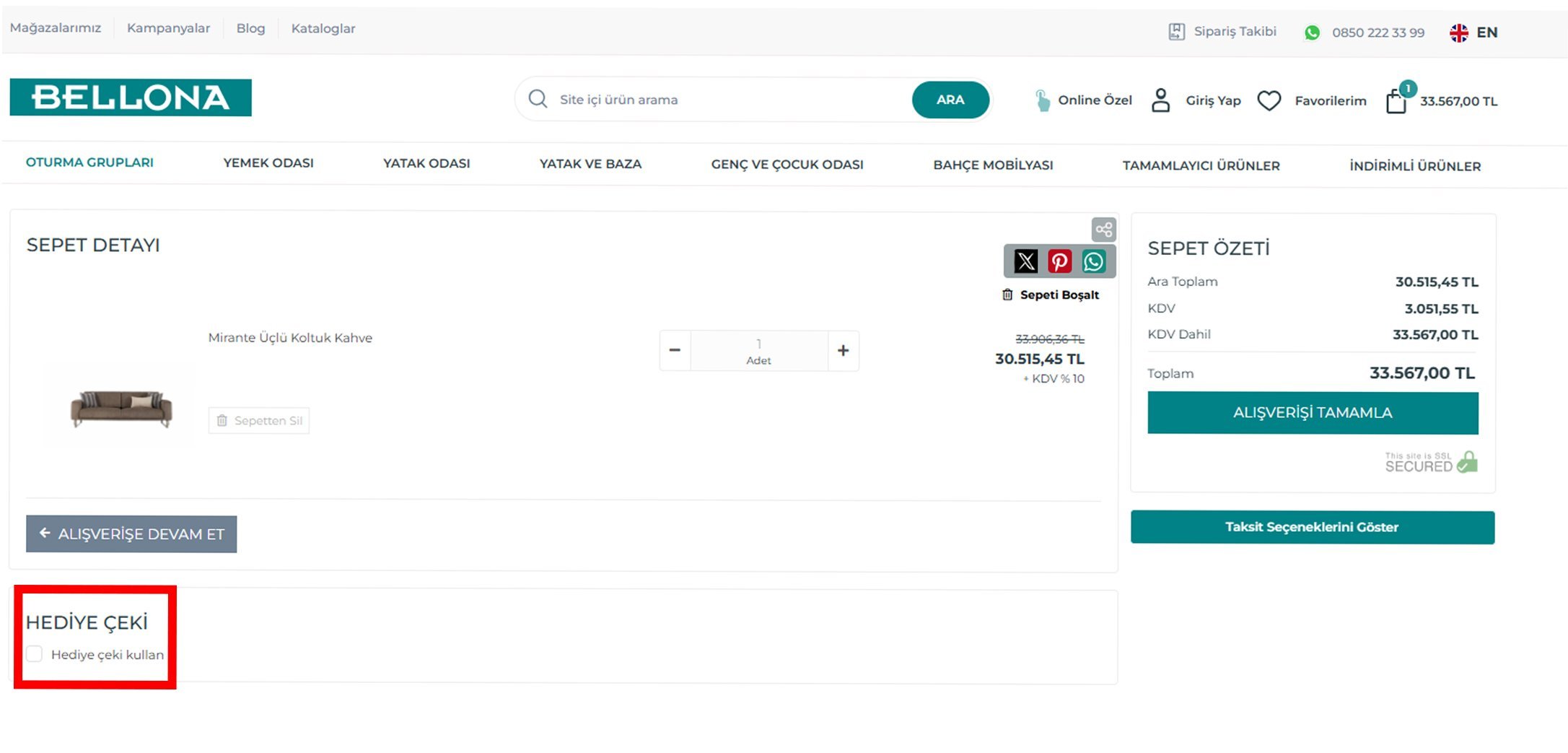
Task: Click Favorilerim link
Action: 1331,101
